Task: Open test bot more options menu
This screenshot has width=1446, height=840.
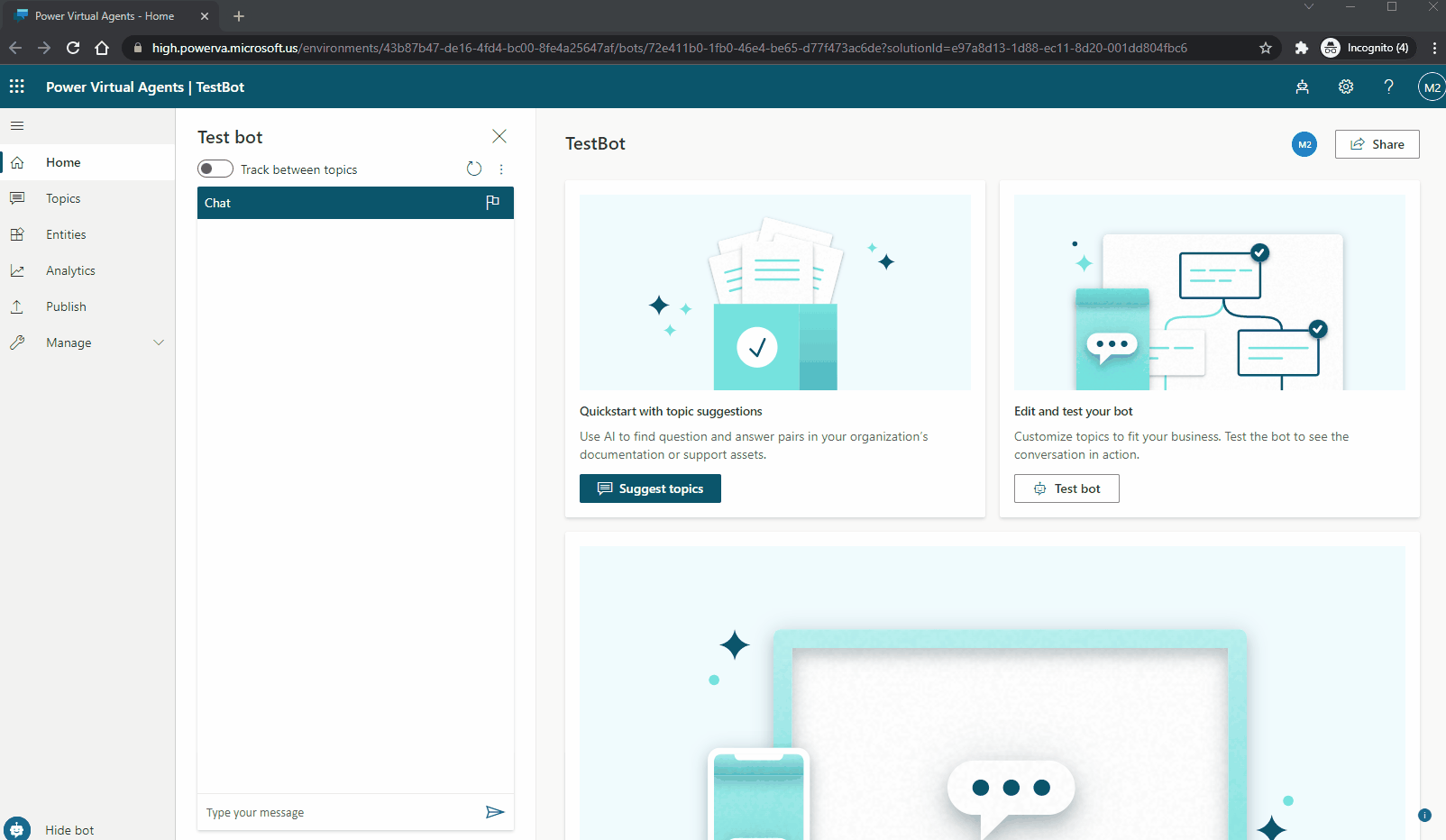Action: 501,169
